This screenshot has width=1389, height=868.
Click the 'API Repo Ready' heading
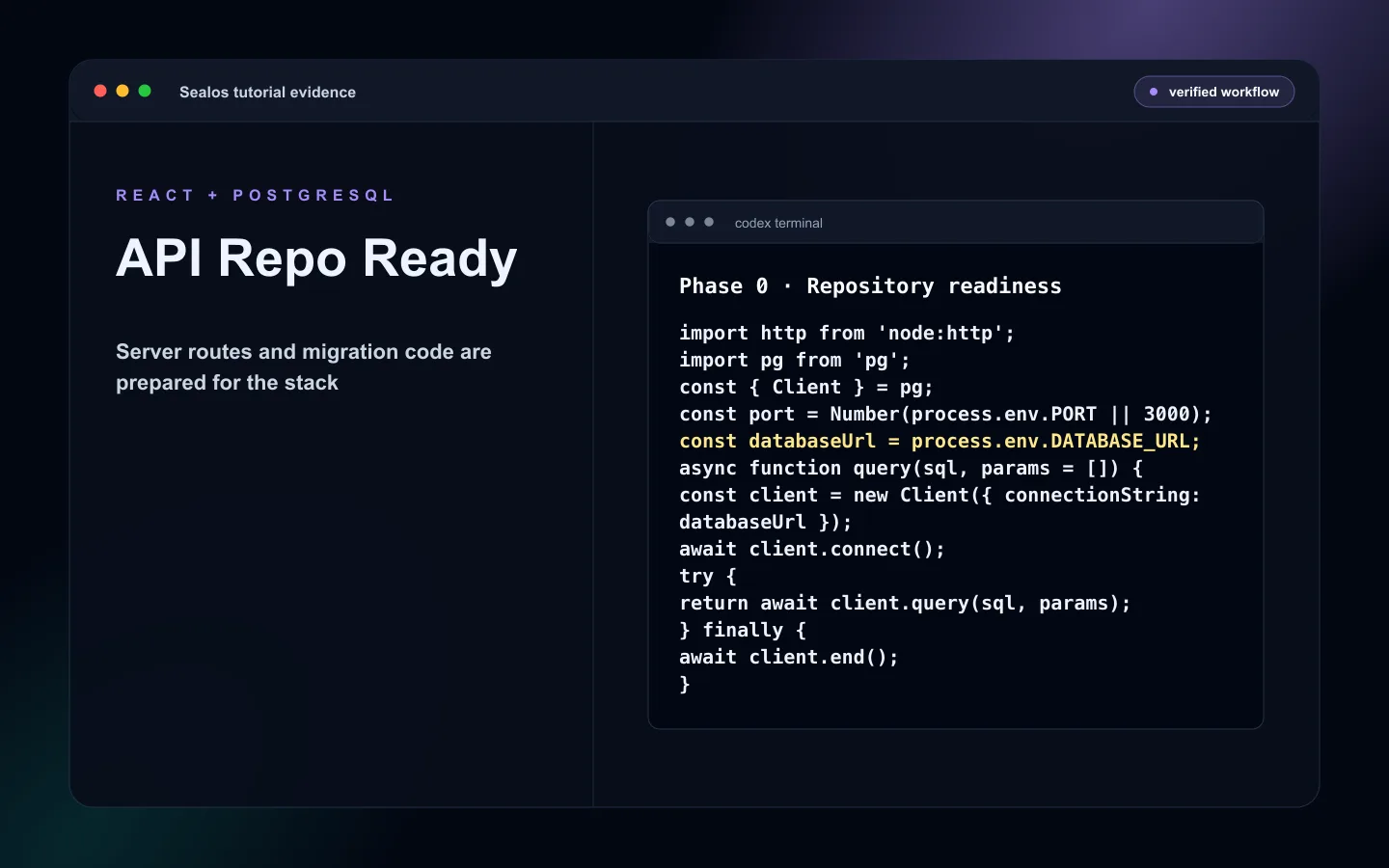point(316,258)
